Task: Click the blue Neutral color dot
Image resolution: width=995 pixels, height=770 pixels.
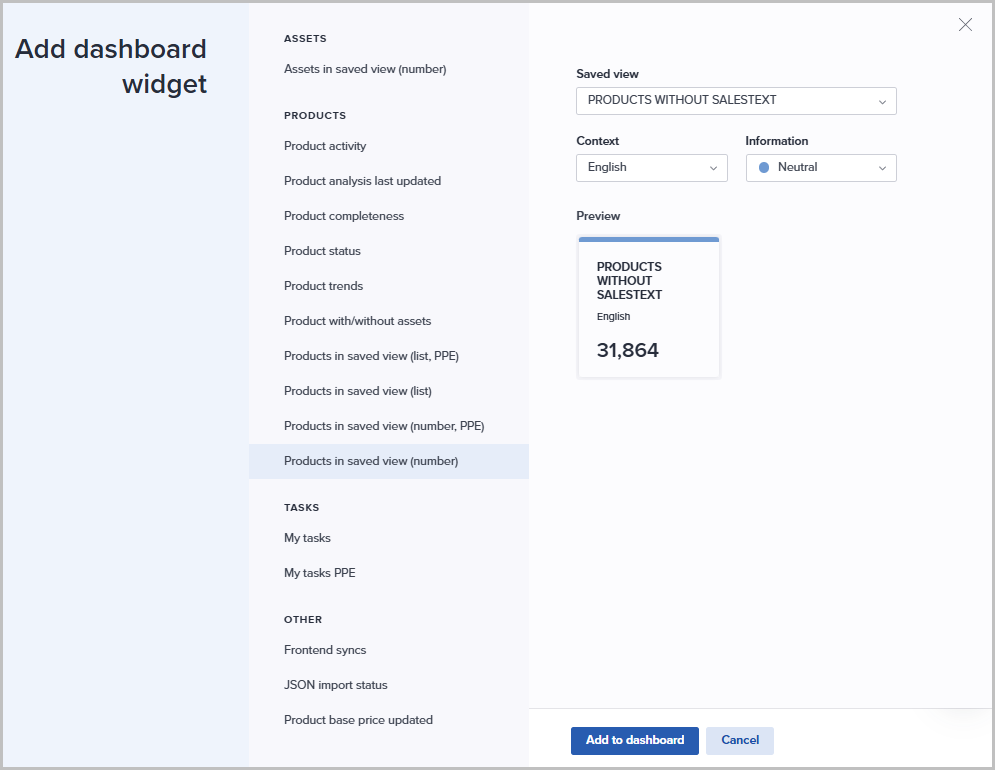Action: tap(764, 168)
